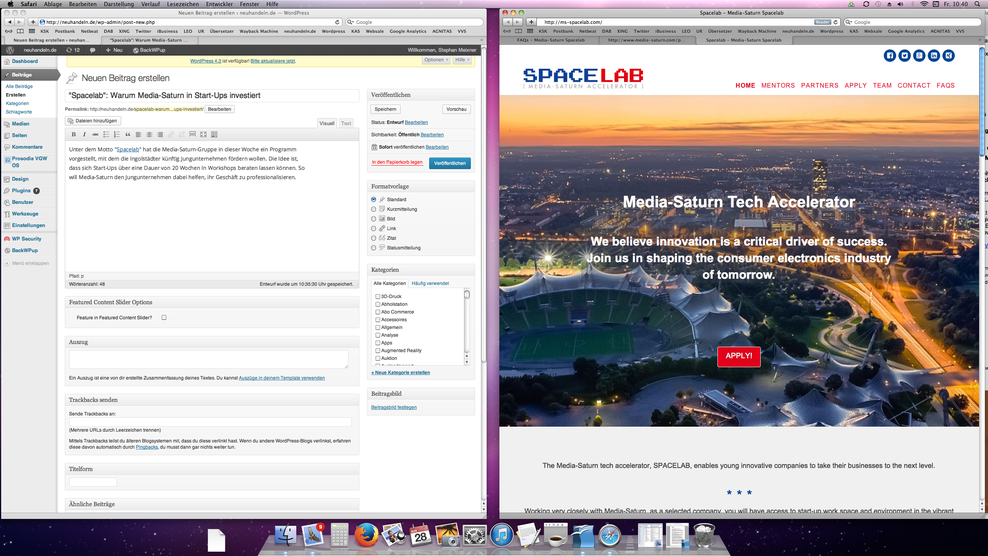Click the Kategorien list scrollbar

467,327
